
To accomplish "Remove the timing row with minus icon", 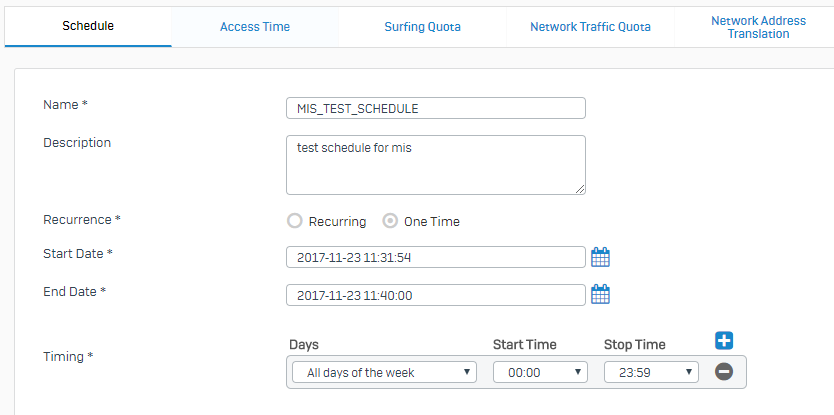I will point(724,372).
